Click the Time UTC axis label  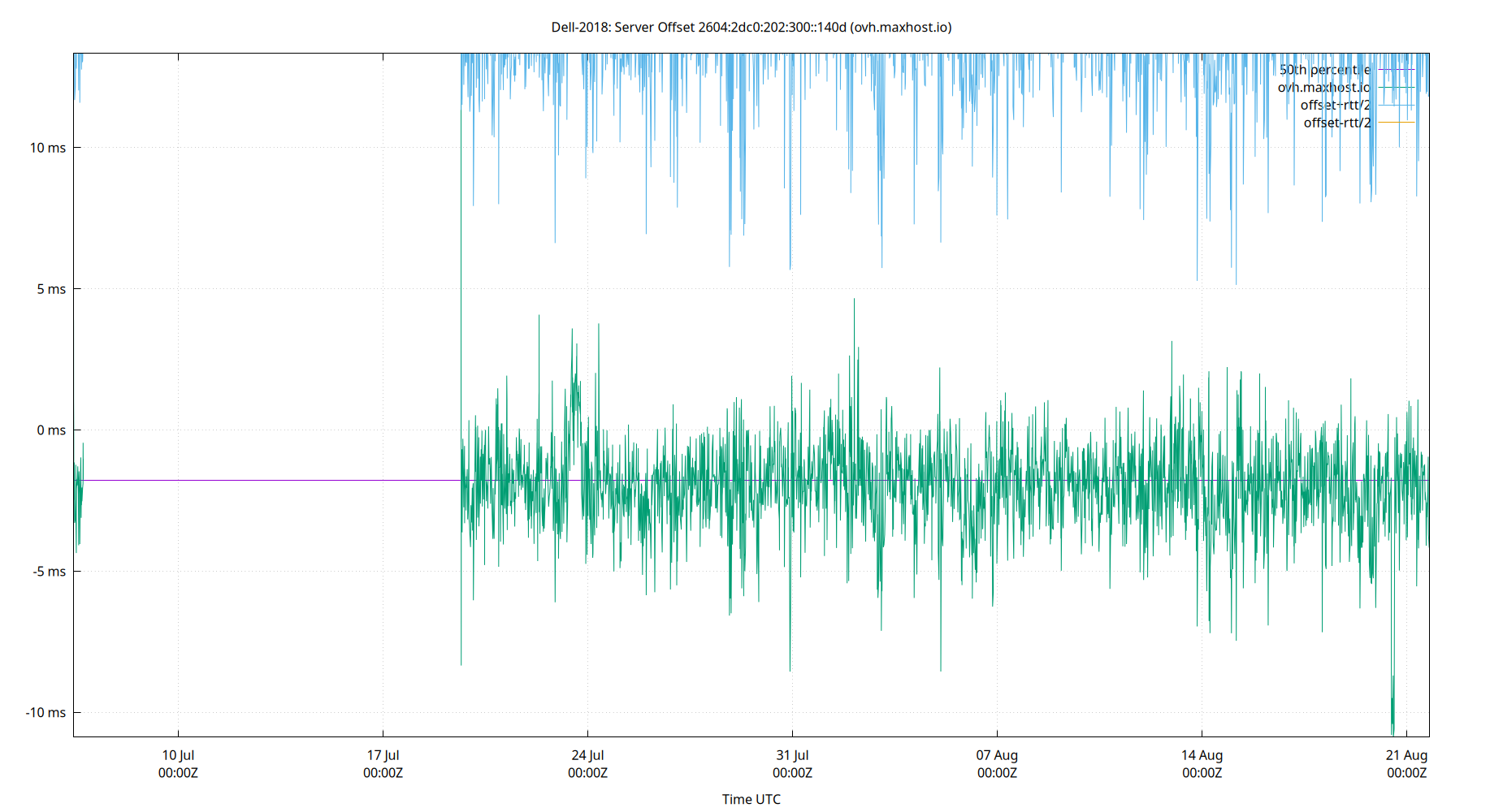[751, 799]
